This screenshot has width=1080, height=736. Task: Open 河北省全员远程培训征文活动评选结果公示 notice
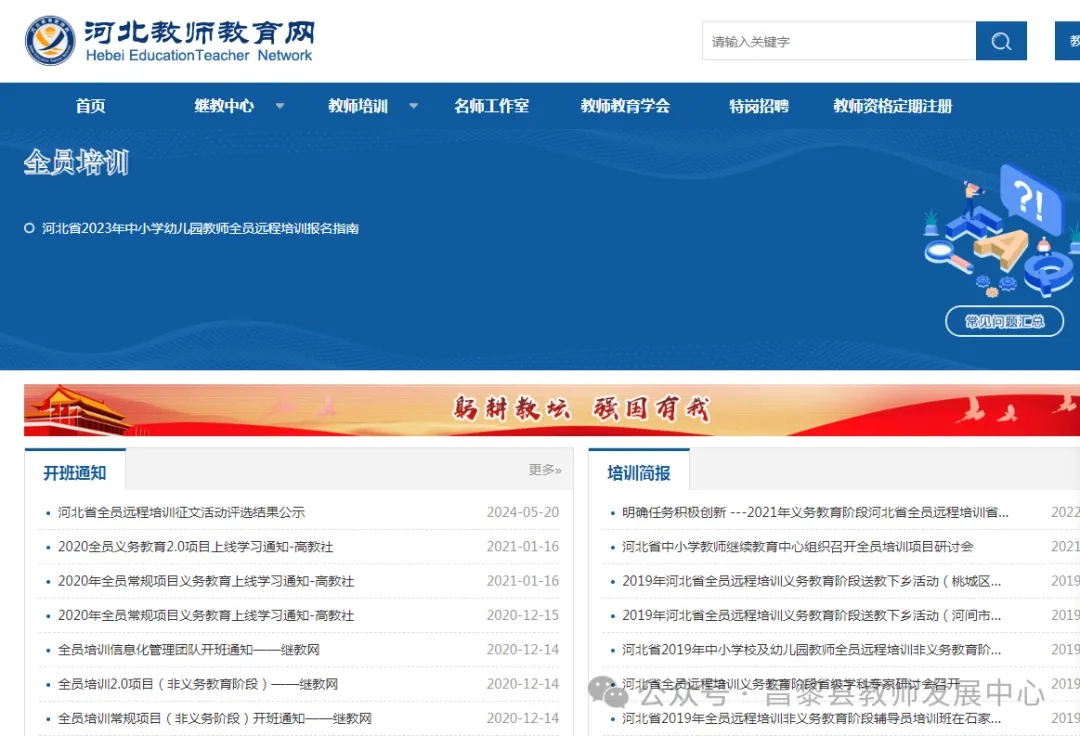pos(181,512)
